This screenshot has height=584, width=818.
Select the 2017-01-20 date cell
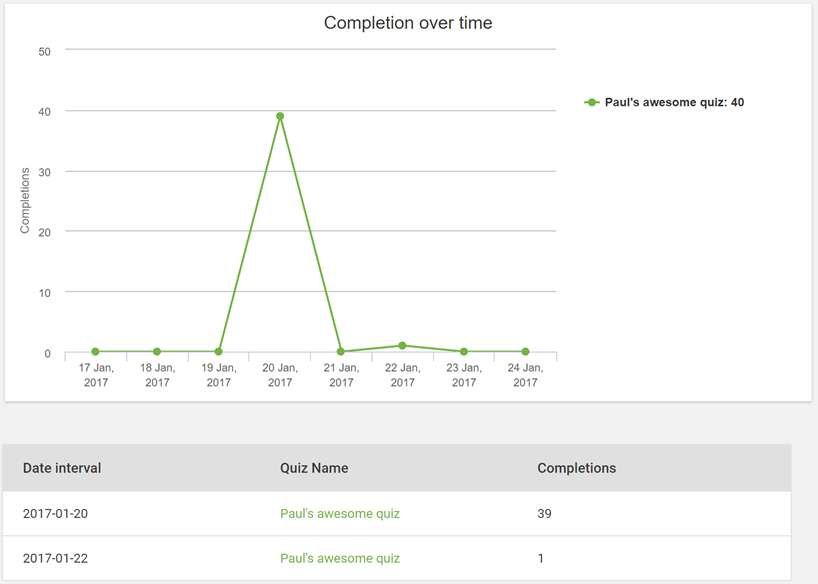tap(55, 514)
